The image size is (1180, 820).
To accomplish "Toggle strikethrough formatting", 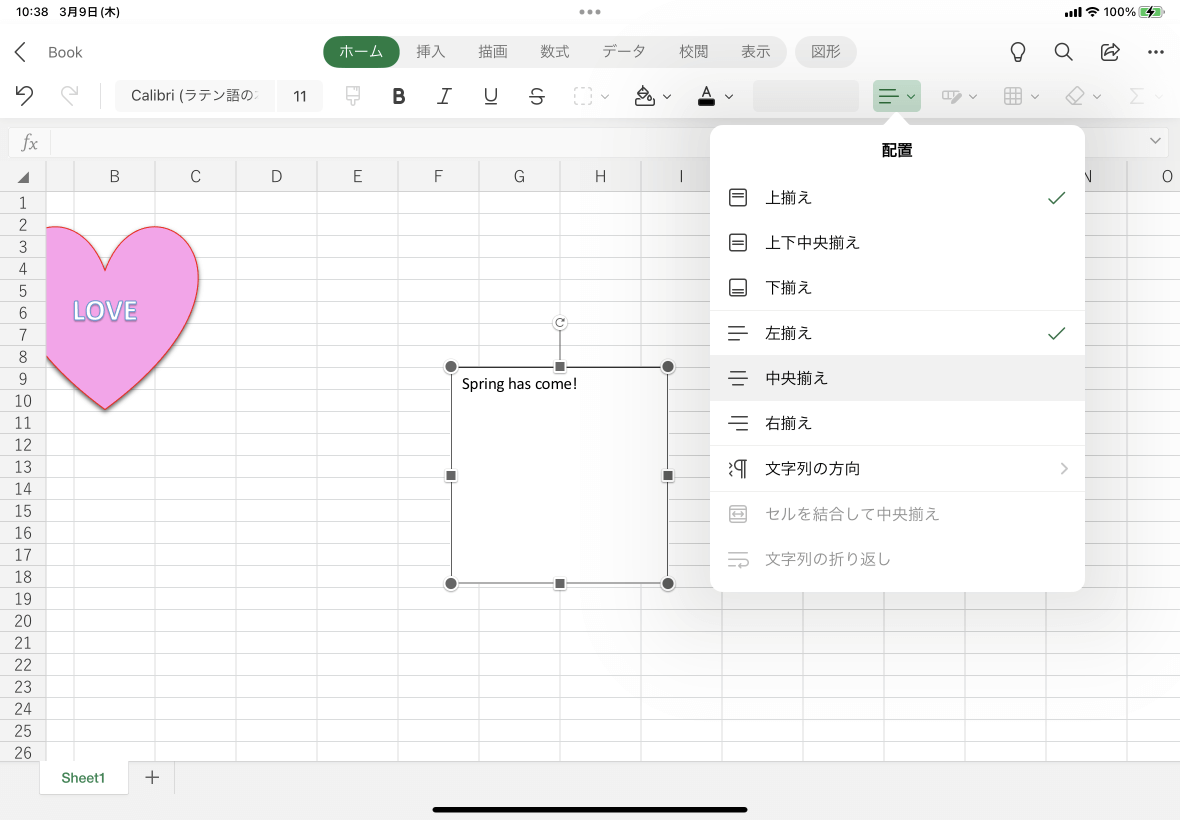I will coord(537,96).
